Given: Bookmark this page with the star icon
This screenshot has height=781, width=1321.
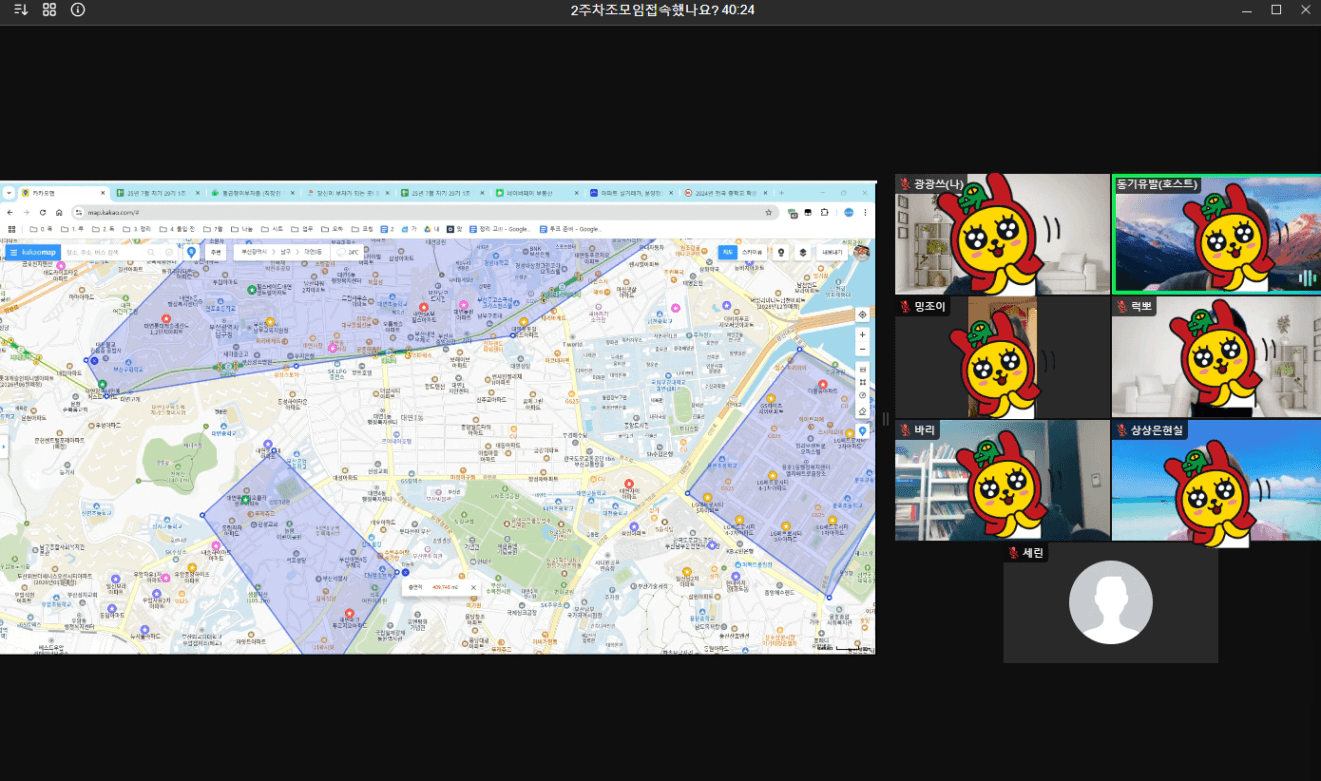Looking at the screenshot, I should (769, 212).
